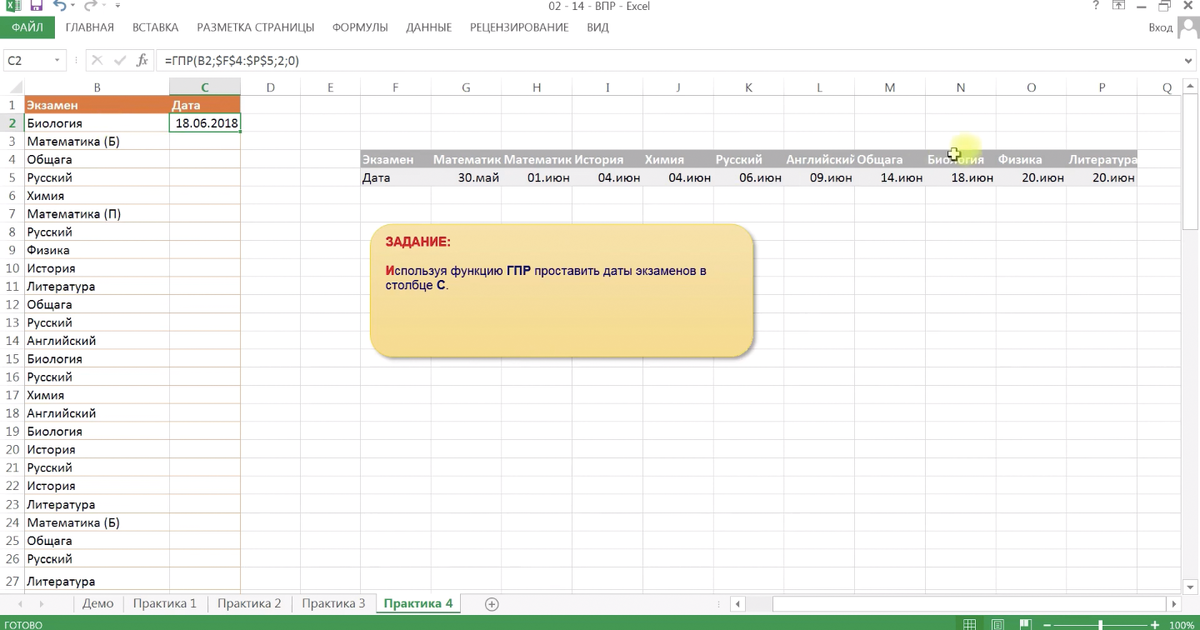The image size is (1200, 630).
Task: Select cell C2 with date 18.06.2018
Action: tap(205, 123)
